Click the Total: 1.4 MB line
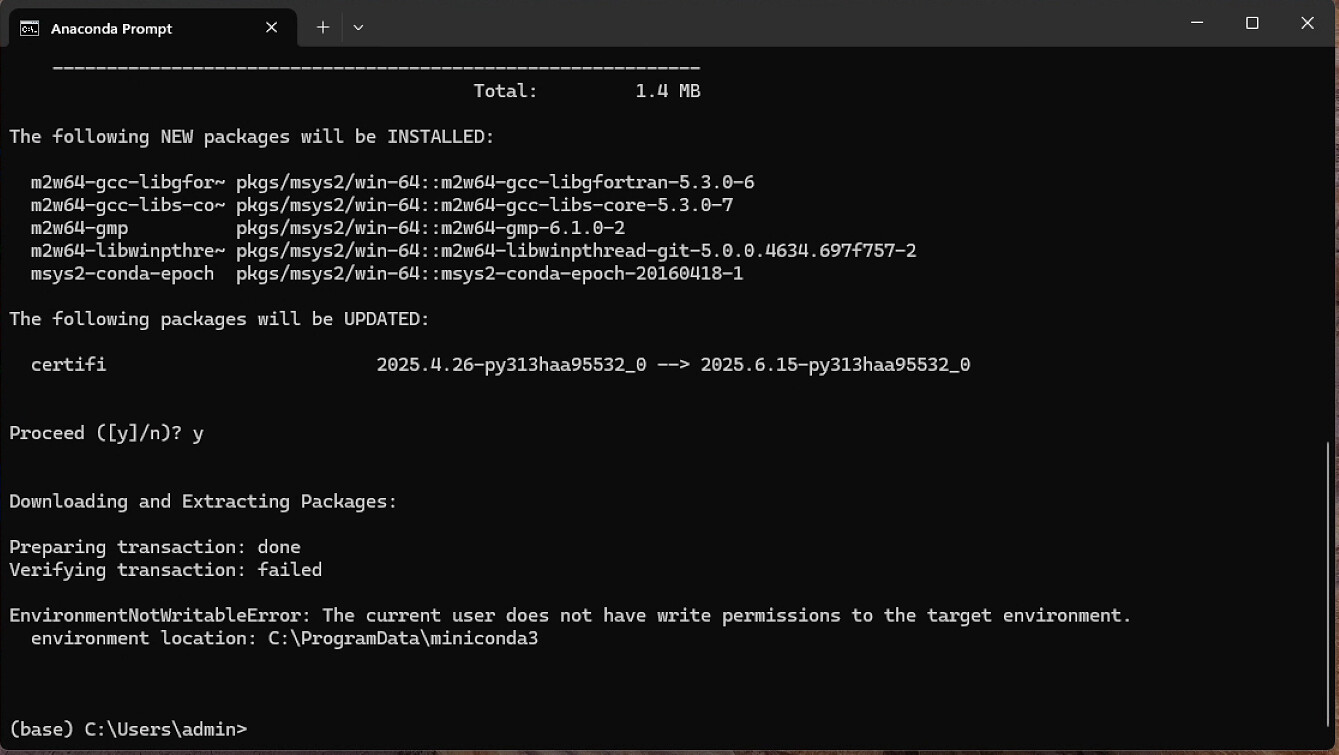The image size is (1339, 755). point(587,91)
